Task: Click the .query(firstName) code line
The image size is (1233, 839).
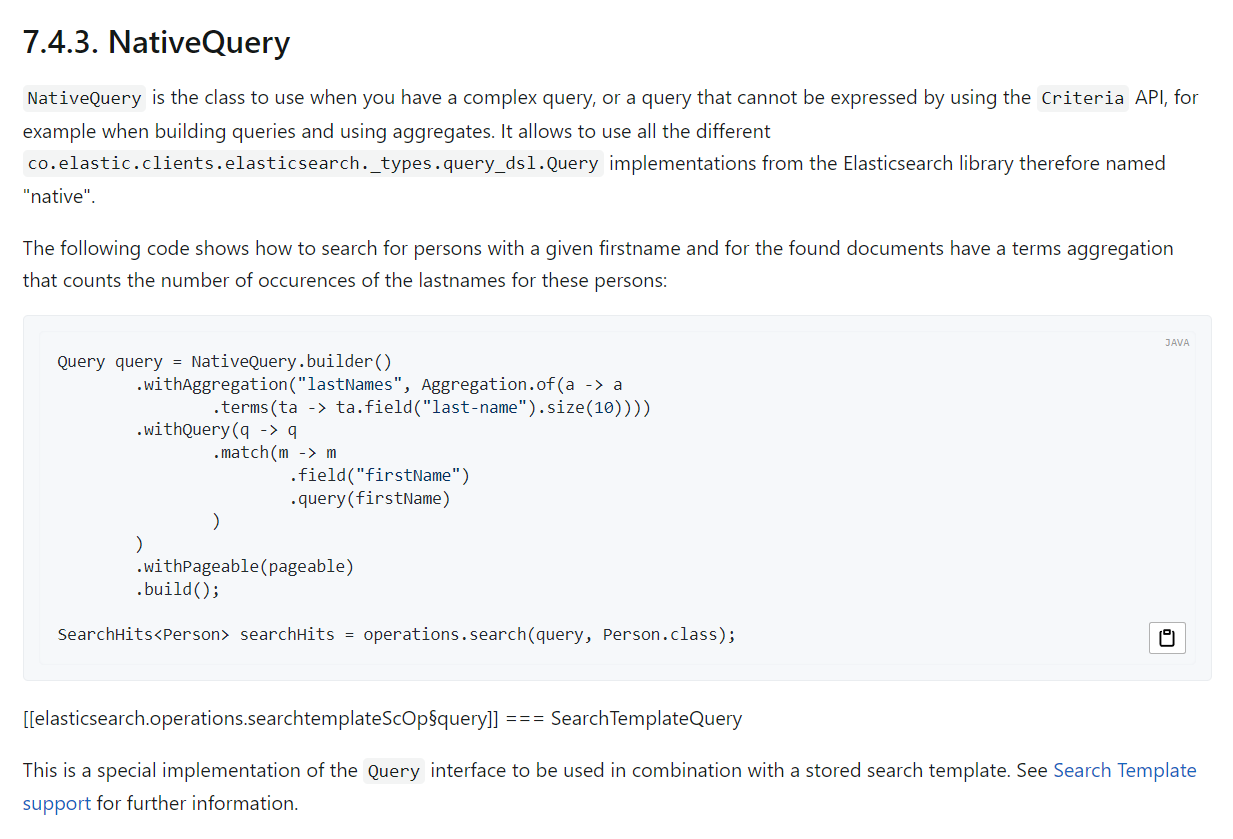Action: coord(369,498)
